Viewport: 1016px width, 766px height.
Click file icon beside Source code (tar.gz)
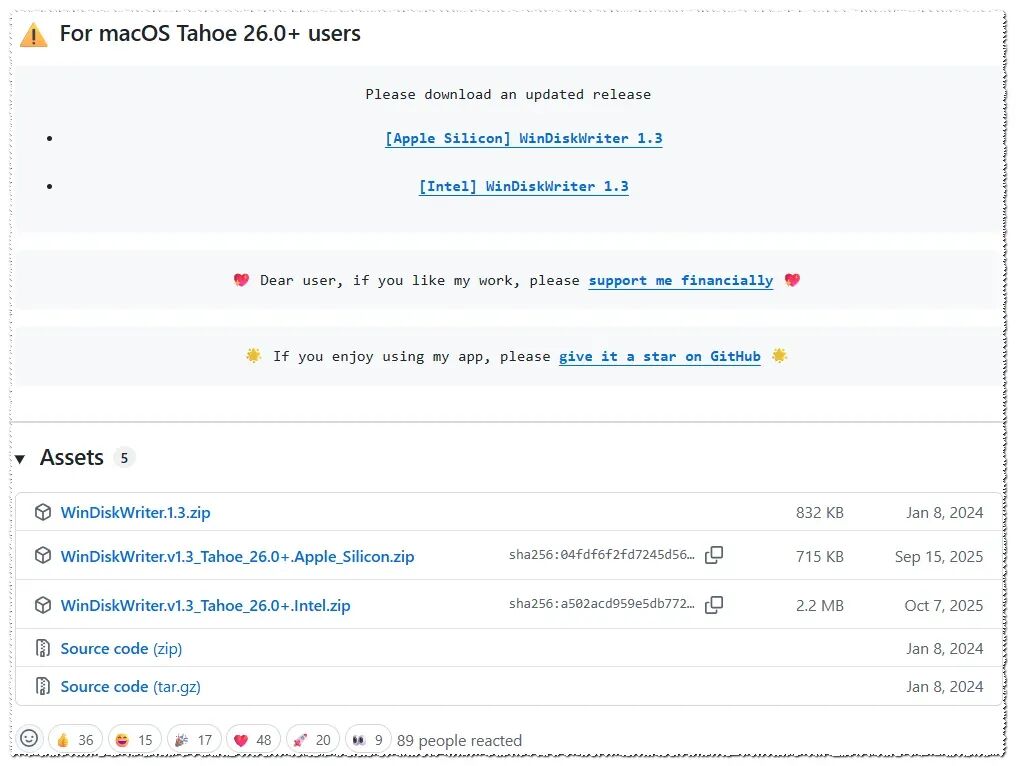point(43,686)
